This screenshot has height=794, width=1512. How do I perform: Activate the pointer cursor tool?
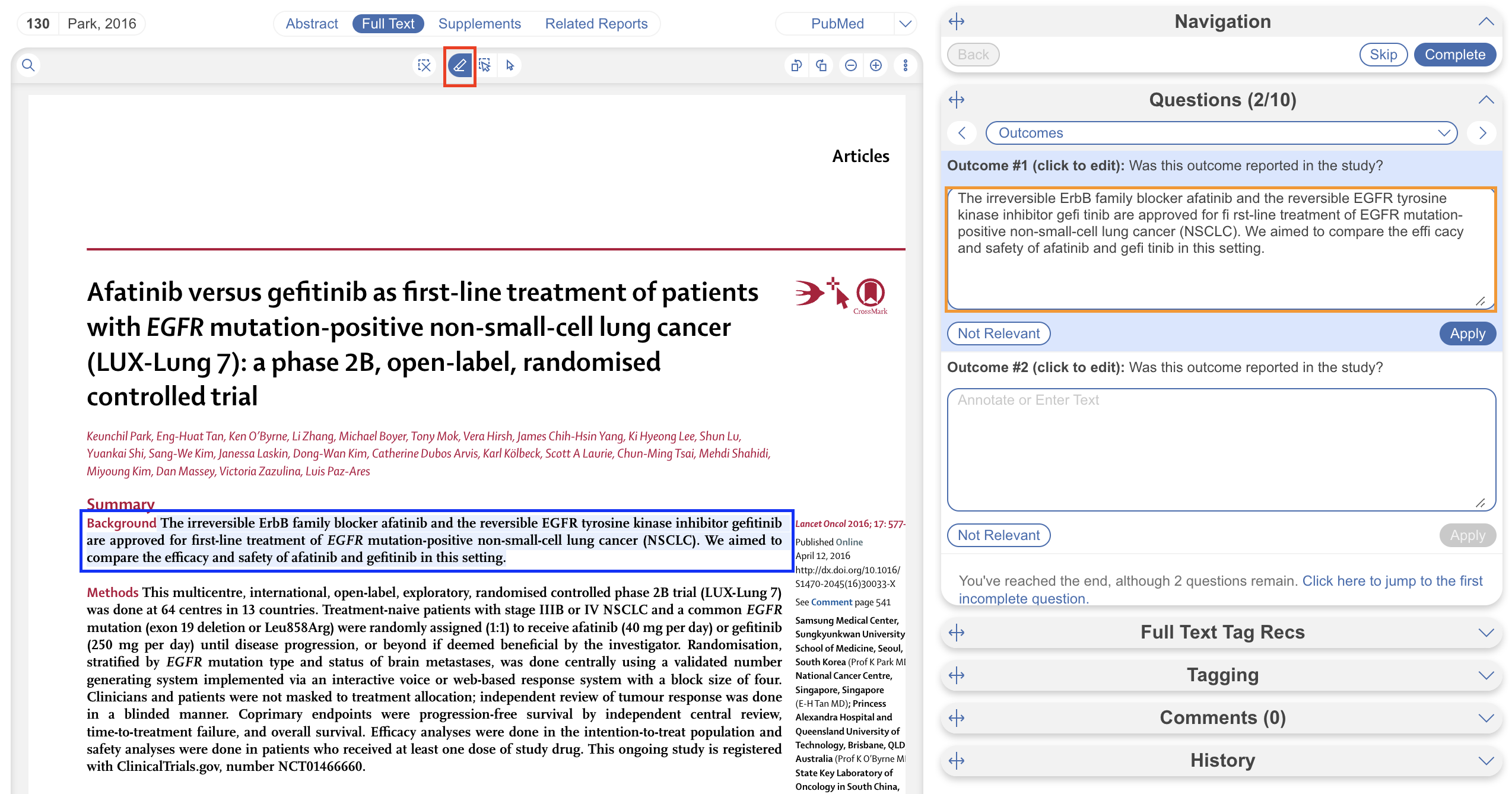pyautogui.click(x=510, y=65)
